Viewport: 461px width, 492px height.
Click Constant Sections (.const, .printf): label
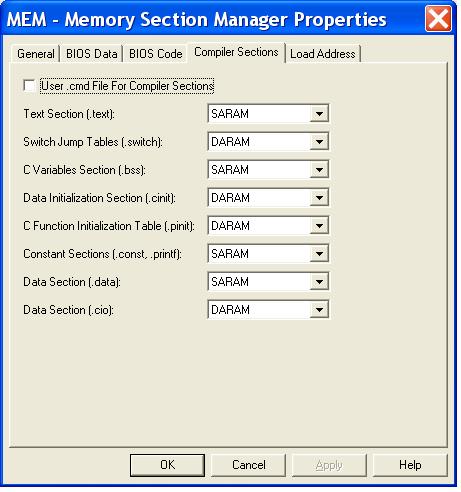[x=102, y=254]
